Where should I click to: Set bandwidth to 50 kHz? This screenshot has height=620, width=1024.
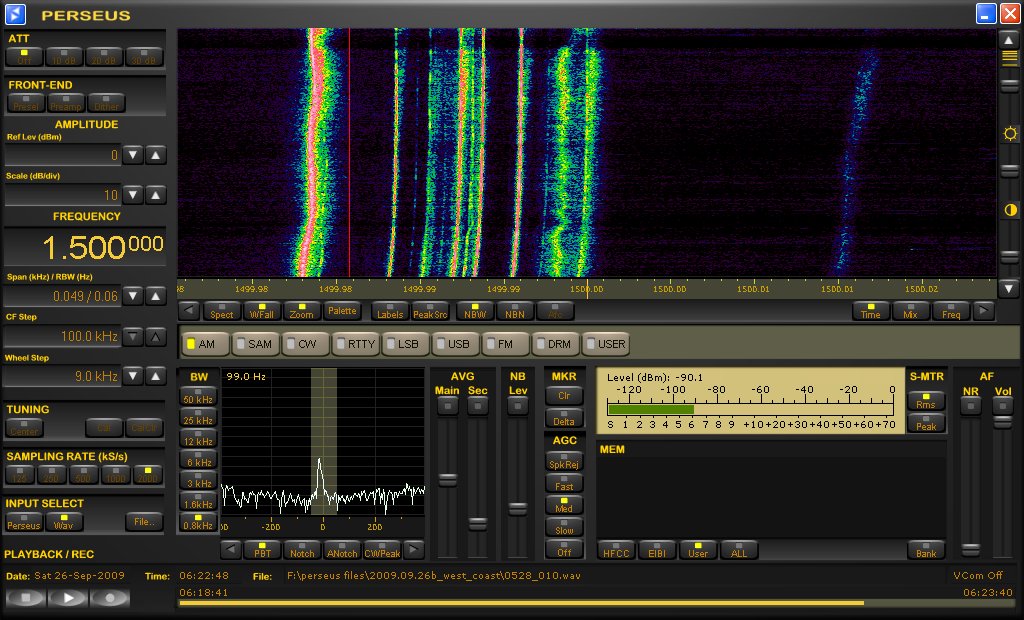point(198,397)
